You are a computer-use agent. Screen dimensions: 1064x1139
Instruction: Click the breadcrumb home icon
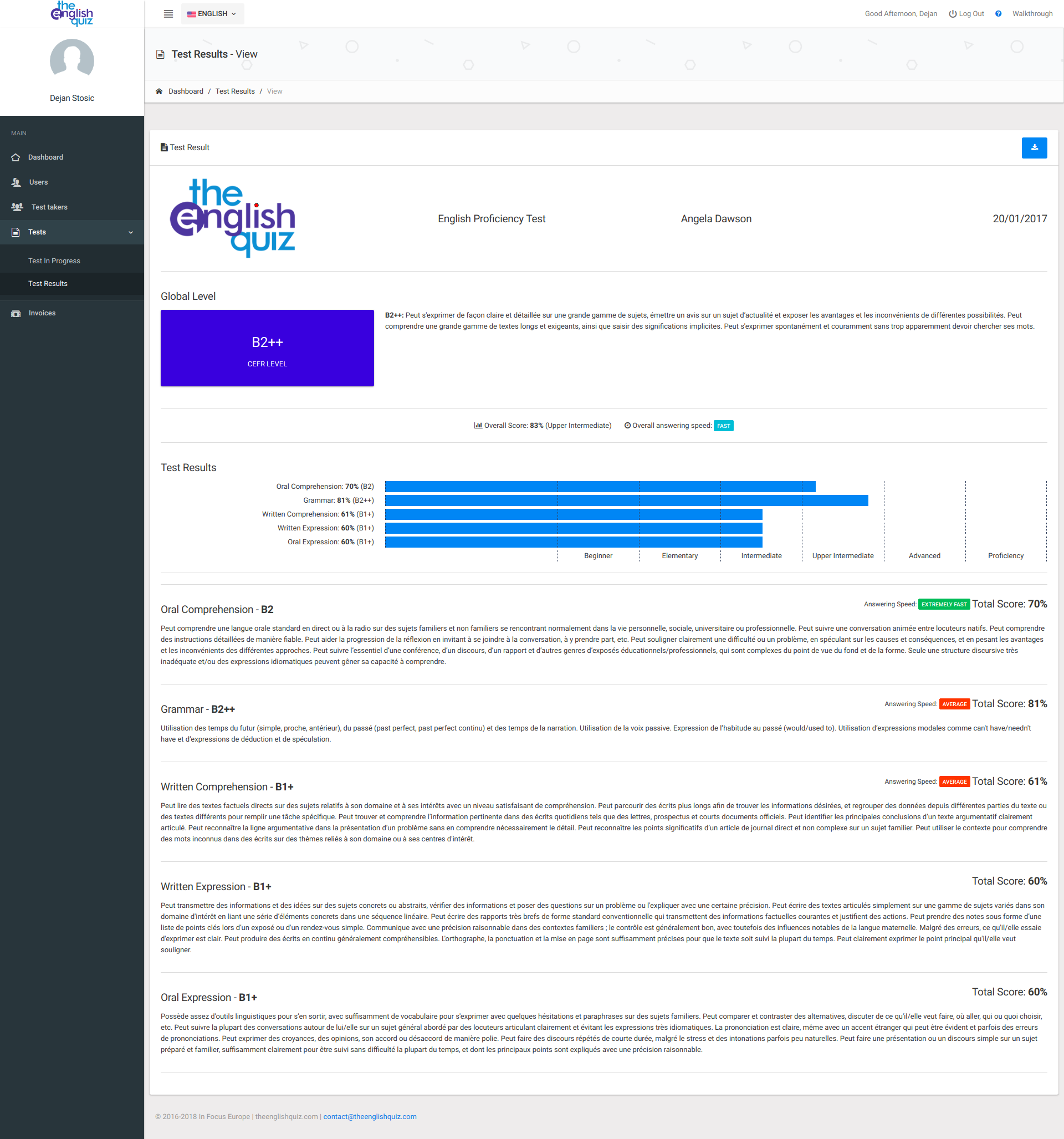(x=158, y=91)
